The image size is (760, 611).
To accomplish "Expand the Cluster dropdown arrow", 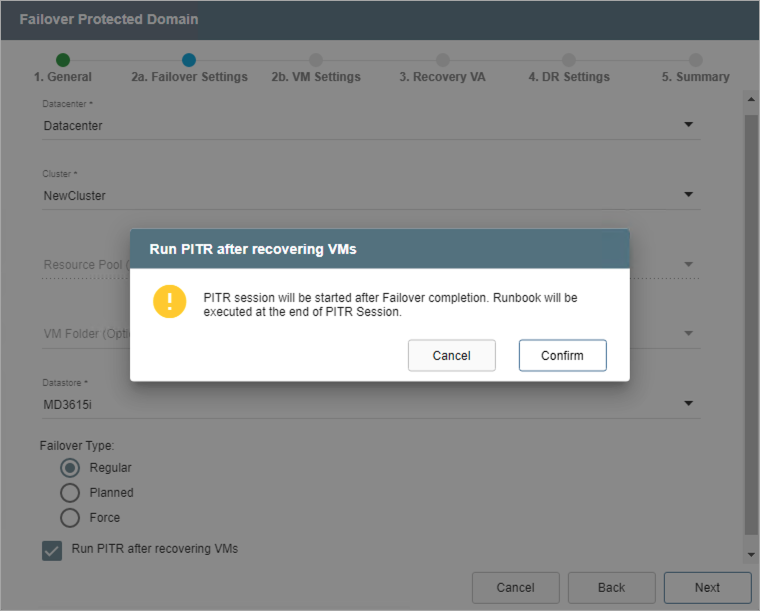I will 688,195.
